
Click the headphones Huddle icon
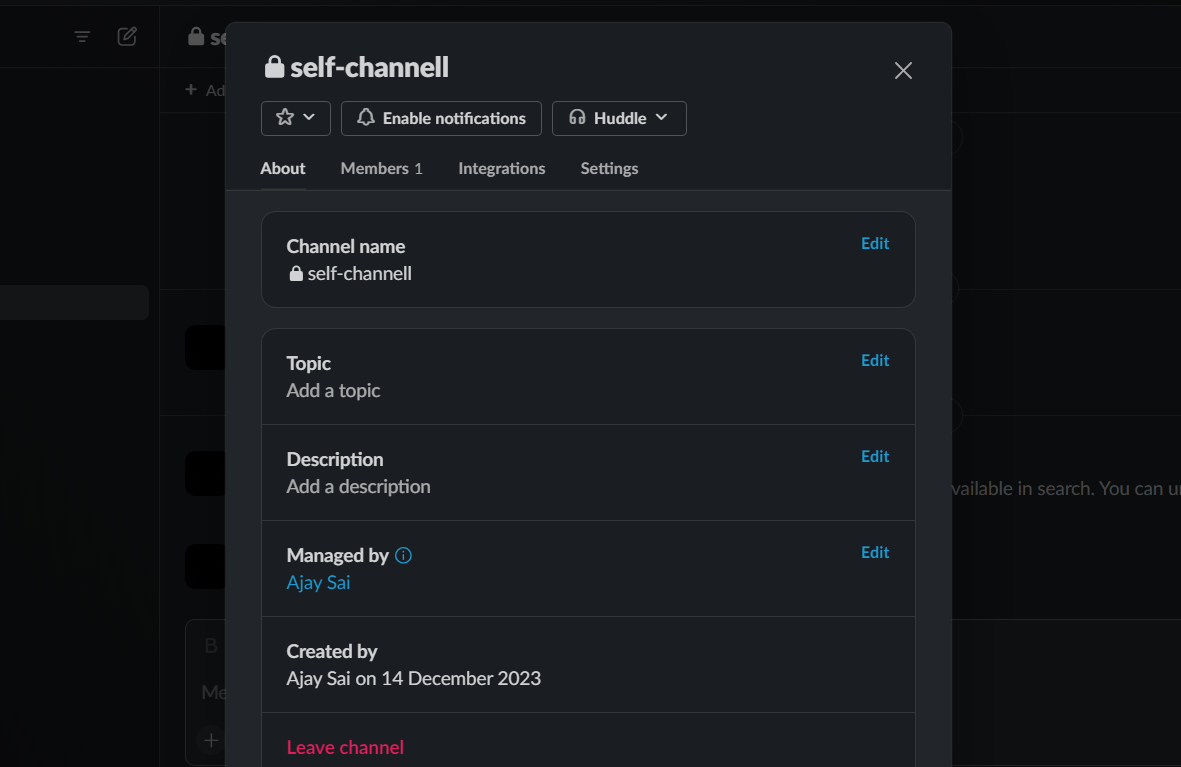click(x=577, y=118)
